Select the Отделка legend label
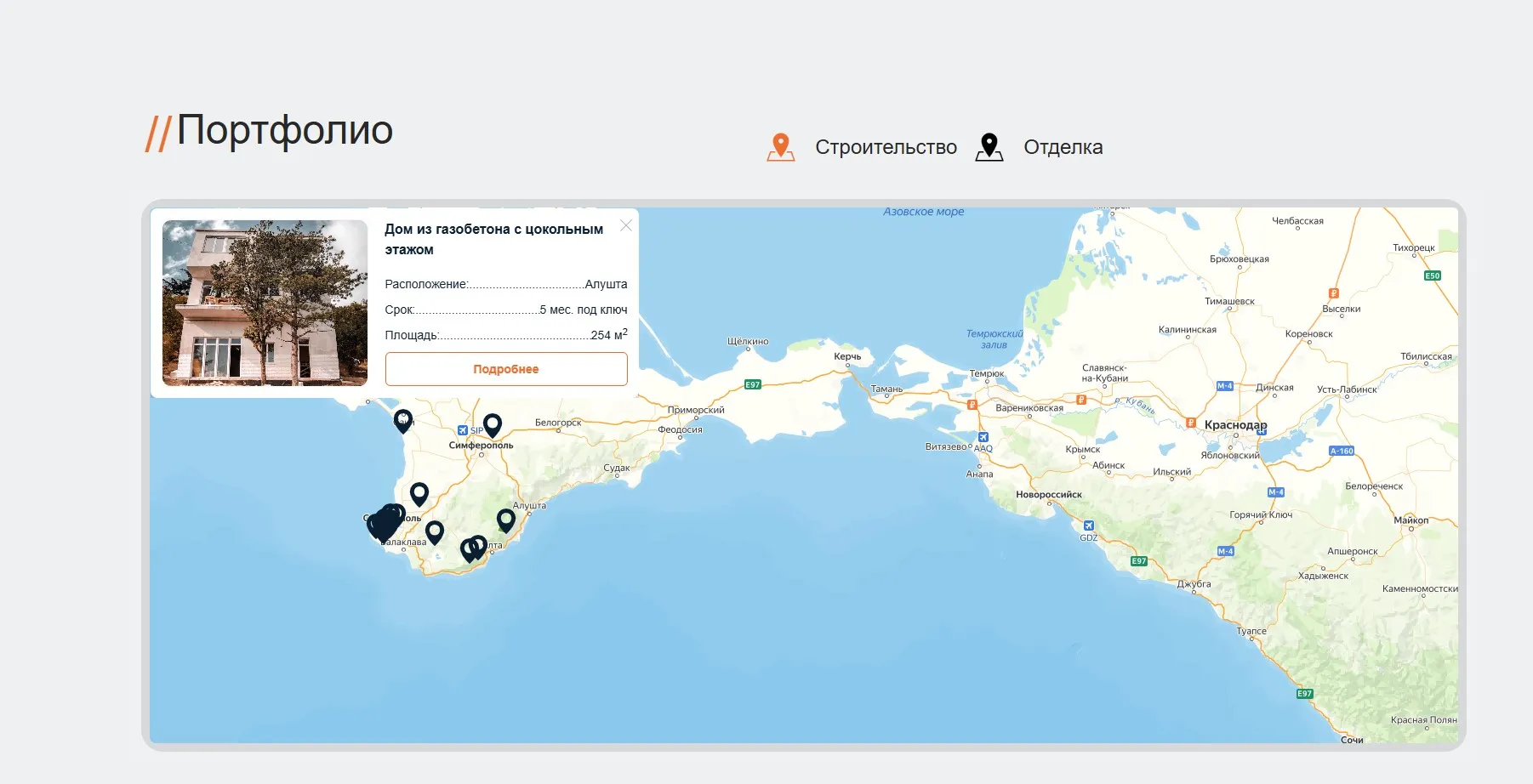Viewport: 1533px width, 784px height. [x=1063, y=147]
